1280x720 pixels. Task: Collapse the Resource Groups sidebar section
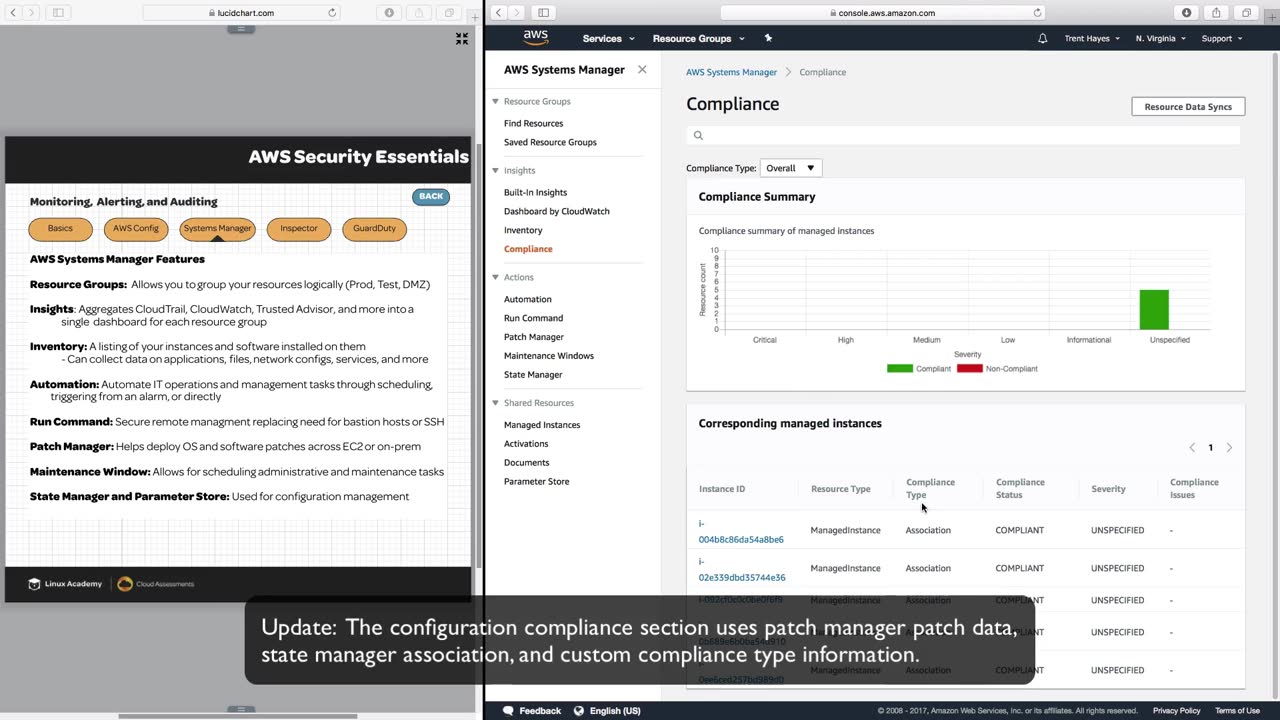tap(495, 101)
